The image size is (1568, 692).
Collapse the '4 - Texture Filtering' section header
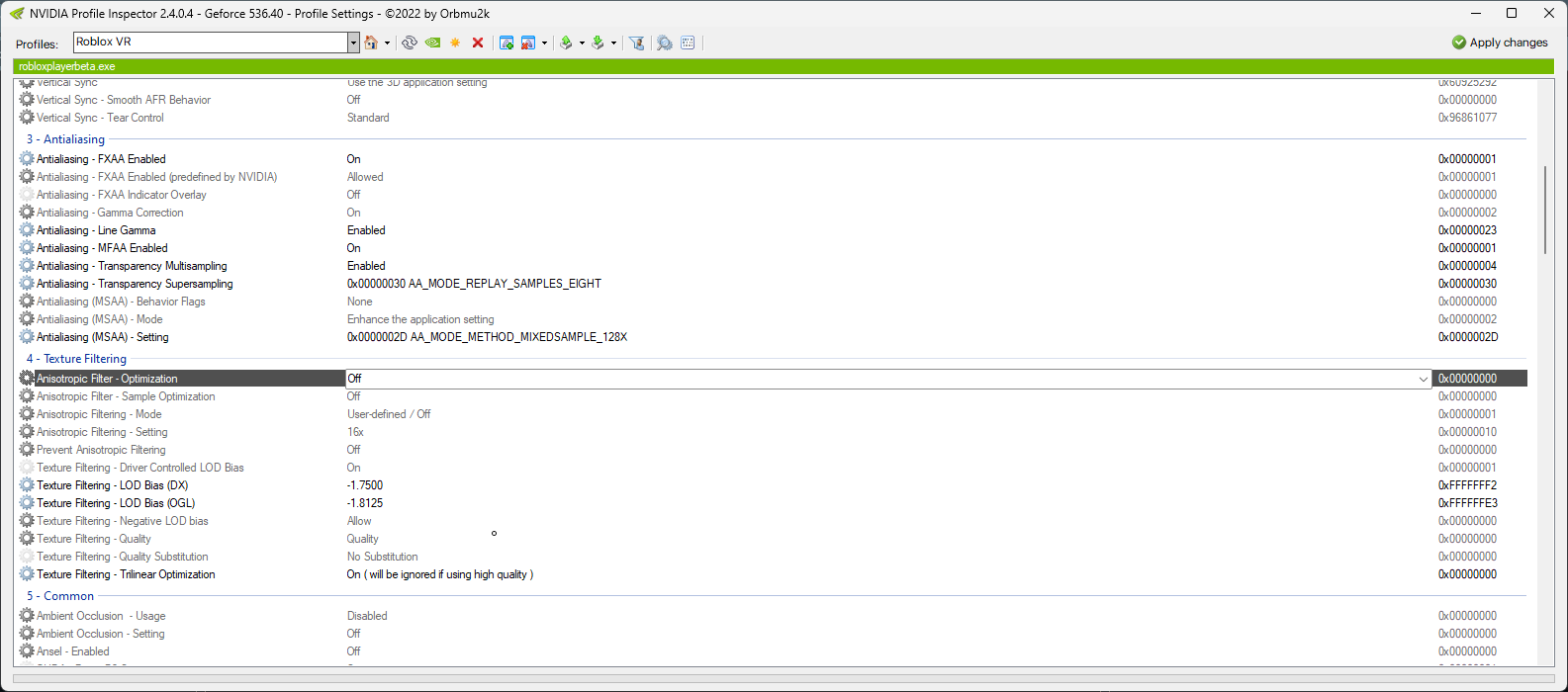click(x=76, y=359)
